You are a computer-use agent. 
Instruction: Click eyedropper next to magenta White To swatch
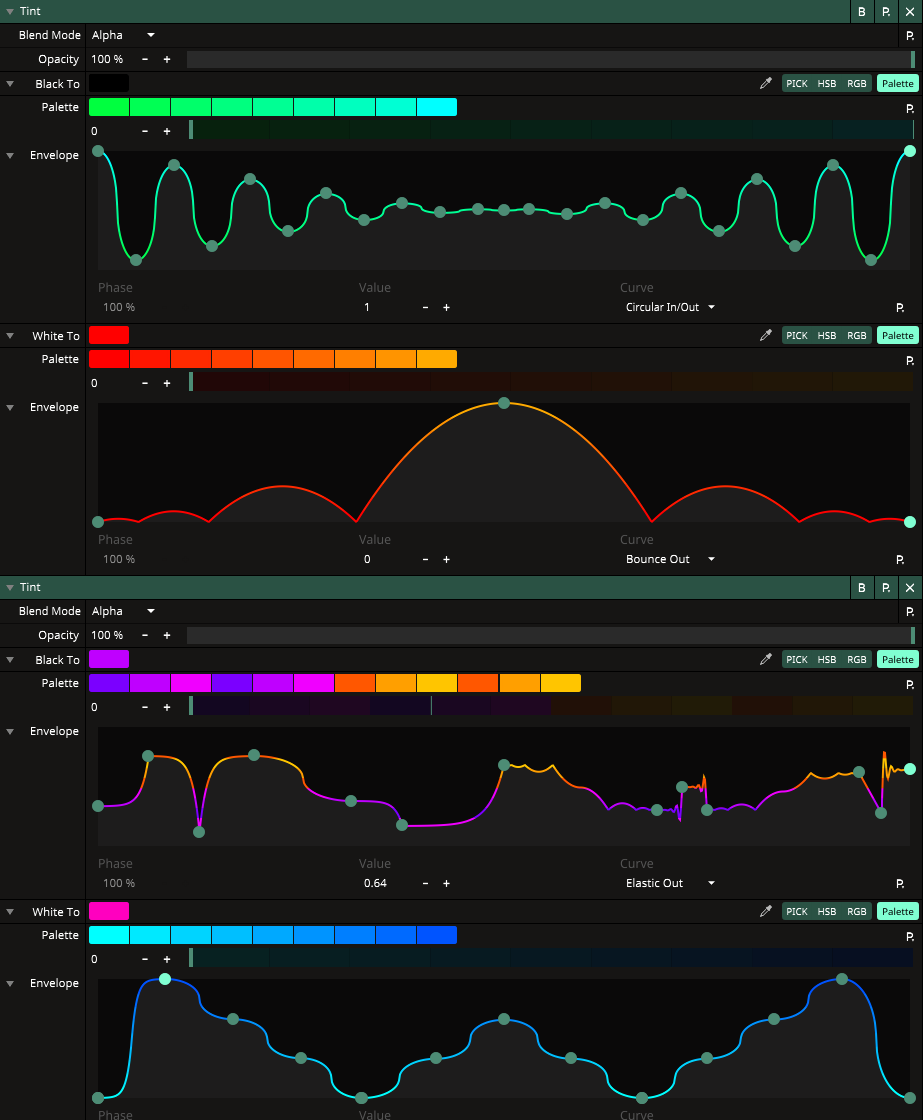[x=766, y=912]
